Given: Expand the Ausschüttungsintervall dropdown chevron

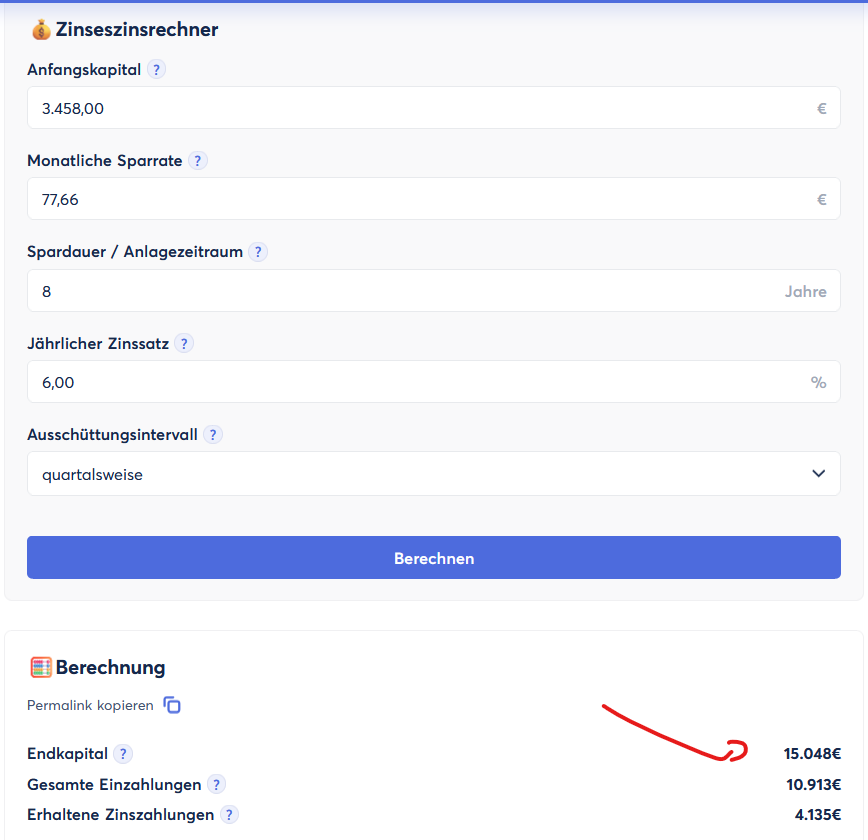Looking at the screenshot, I should pyautogui.click(x=819, y=474).
